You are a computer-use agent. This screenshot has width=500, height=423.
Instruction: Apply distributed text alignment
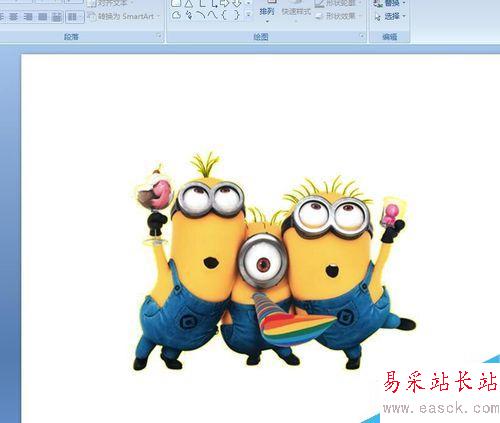click(x=57, y=17)
